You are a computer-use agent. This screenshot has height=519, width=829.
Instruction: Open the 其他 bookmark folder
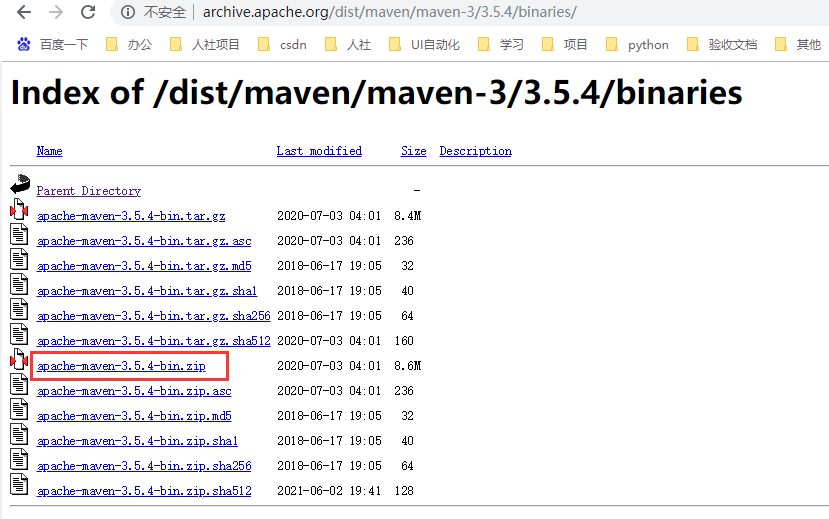point(798,44)
